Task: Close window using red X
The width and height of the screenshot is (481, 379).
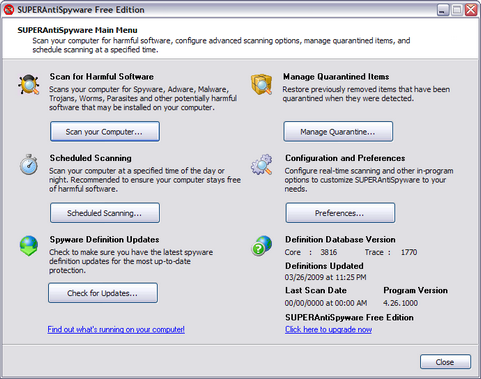Action: 471,10
